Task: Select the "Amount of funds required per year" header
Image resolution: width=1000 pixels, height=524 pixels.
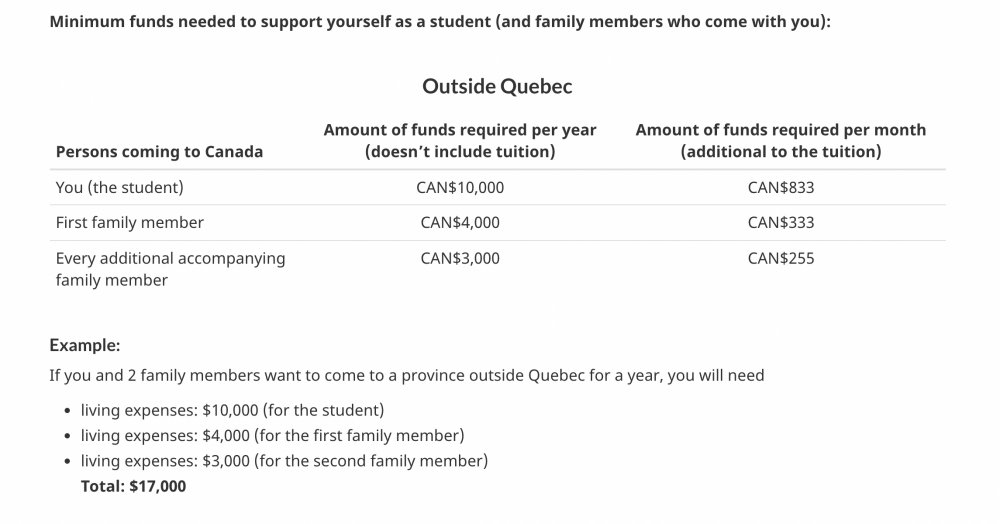Action: tap(460, 141)
